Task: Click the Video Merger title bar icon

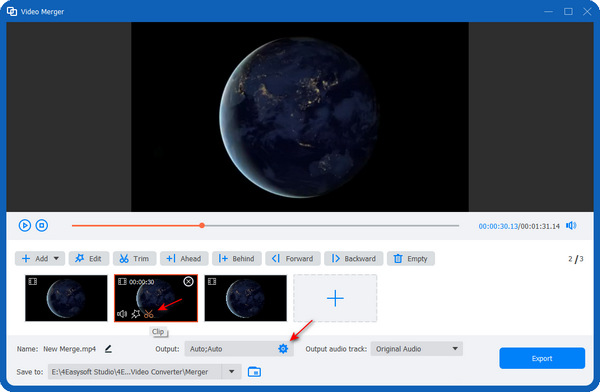Action: point(12,11)
